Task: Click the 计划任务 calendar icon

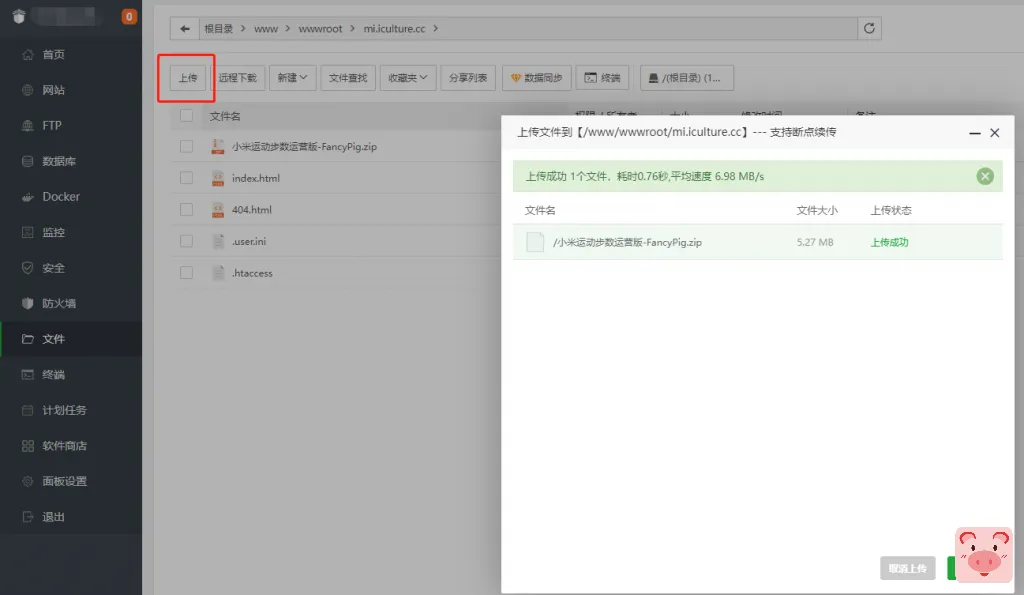Action: (27, 410)
